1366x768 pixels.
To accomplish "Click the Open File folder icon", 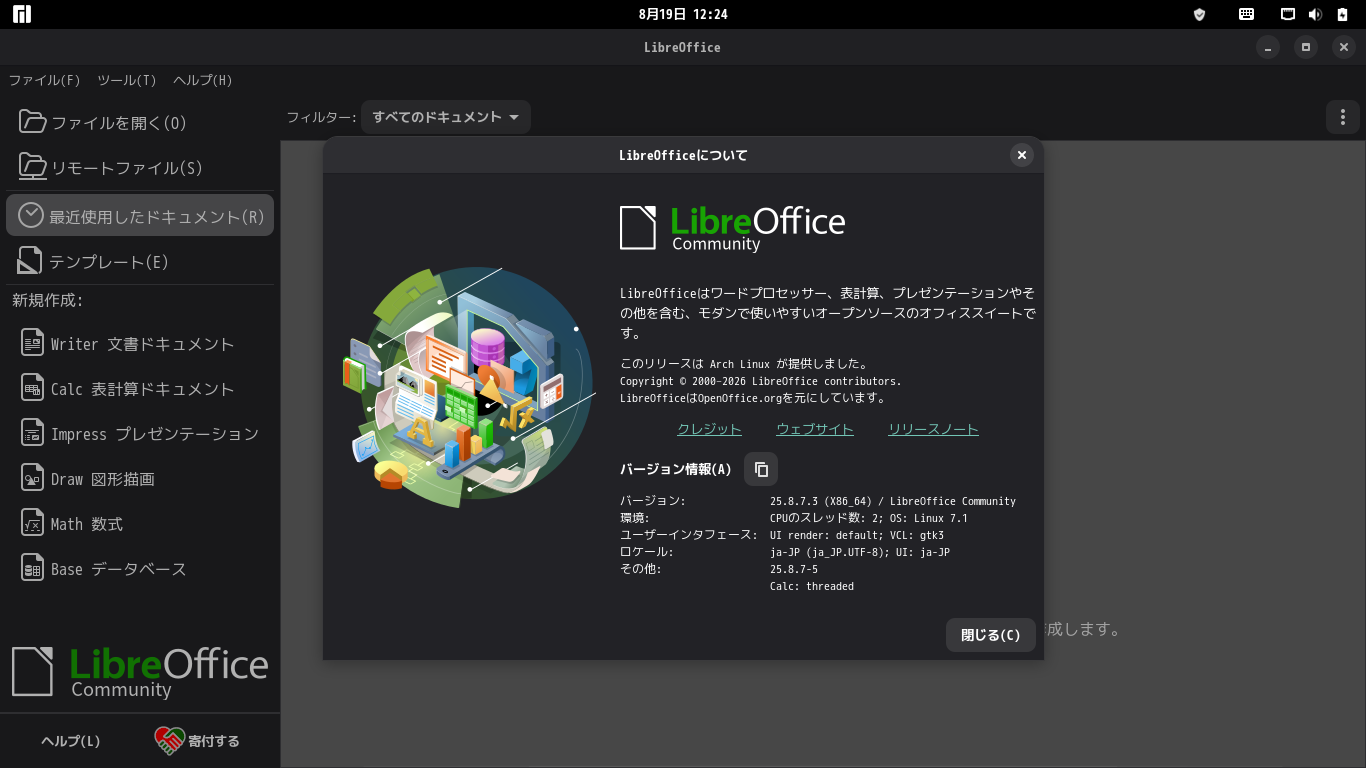I will 32,122.
